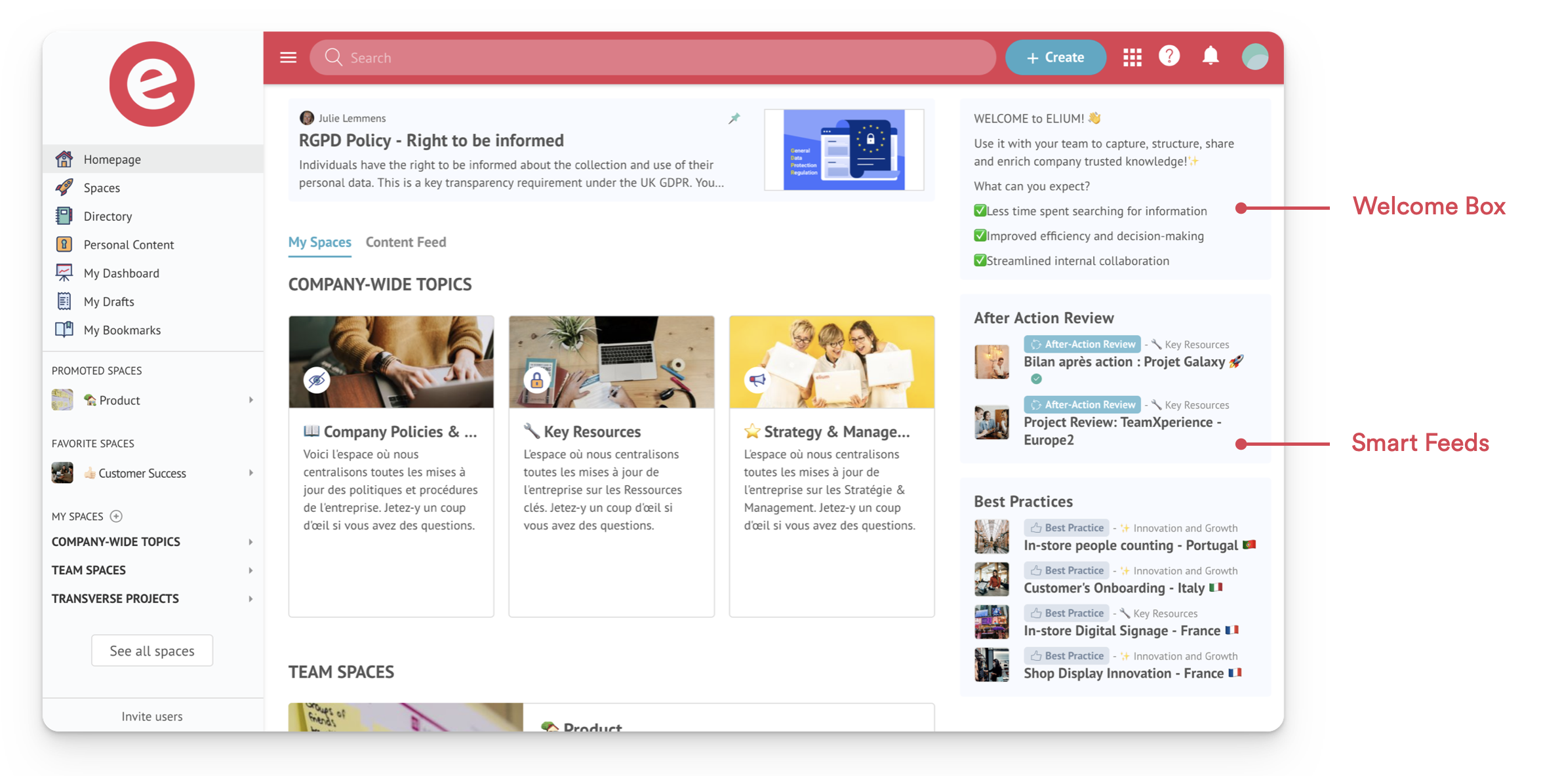The height and width of the screenshot is (784, 1541).
Task: Add a space with My Spaces plus icon
Action: [x=116, y=516]
